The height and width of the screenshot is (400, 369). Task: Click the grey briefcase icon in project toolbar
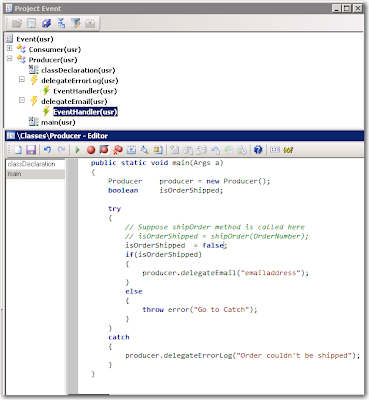tap(90, 24)
